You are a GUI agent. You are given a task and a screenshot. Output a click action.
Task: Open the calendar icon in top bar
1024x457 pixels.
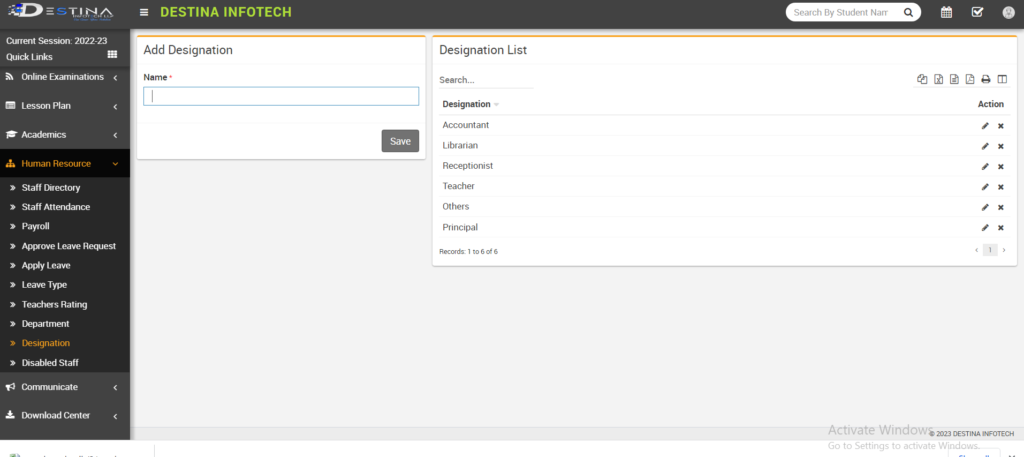tap(946, 13)
